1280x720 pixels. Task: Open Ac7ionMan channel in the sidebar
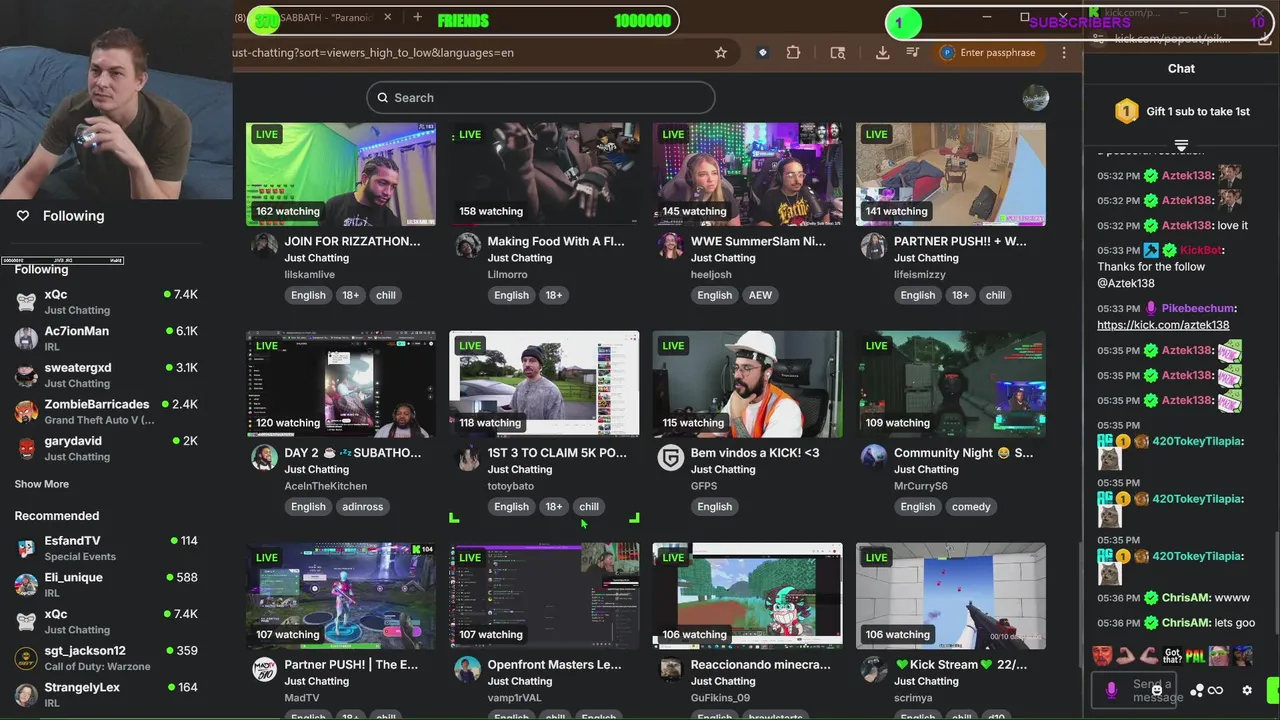tap(106, 338)
